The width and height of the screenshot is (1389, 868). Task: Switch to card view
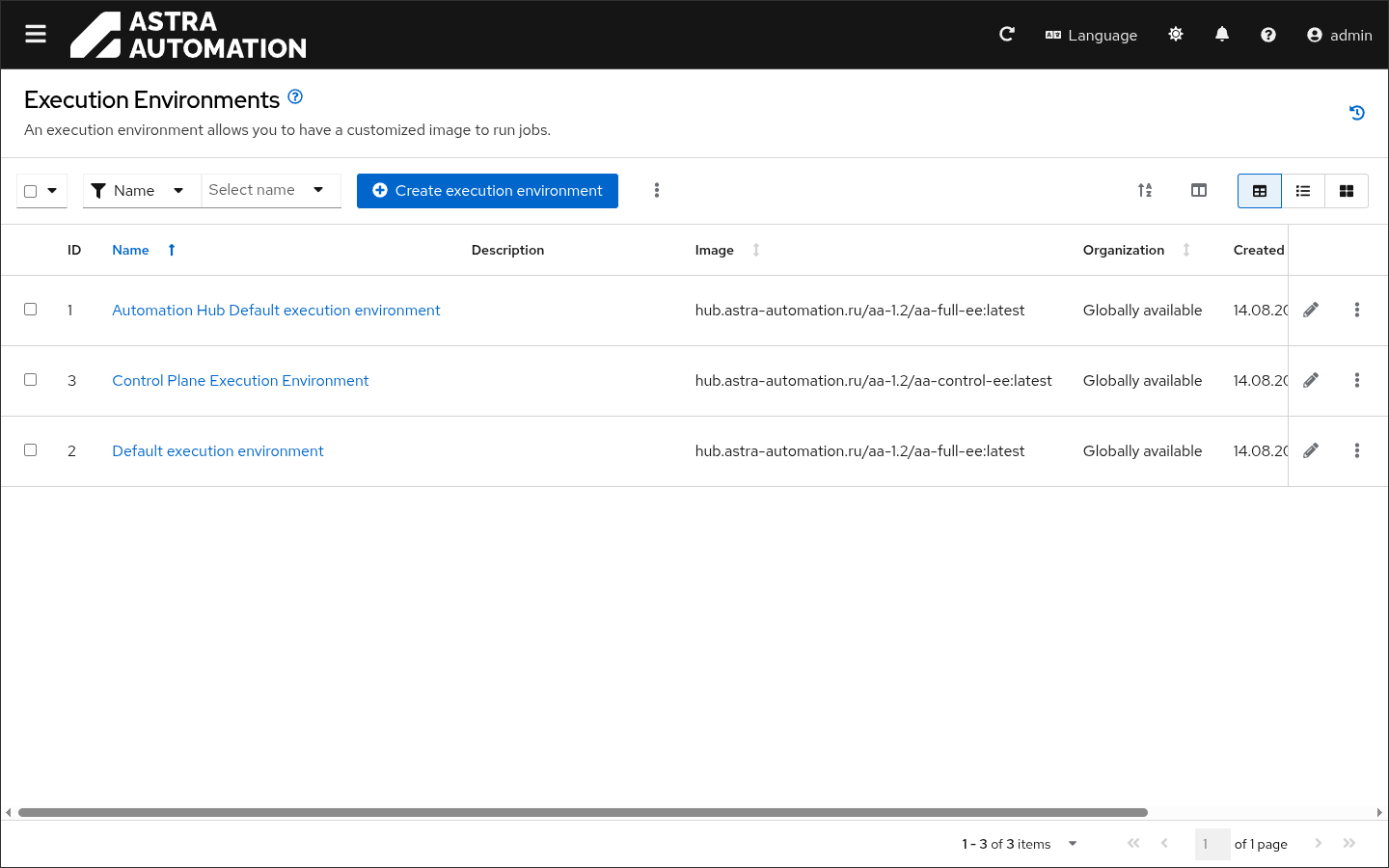tap(1347, 191)
